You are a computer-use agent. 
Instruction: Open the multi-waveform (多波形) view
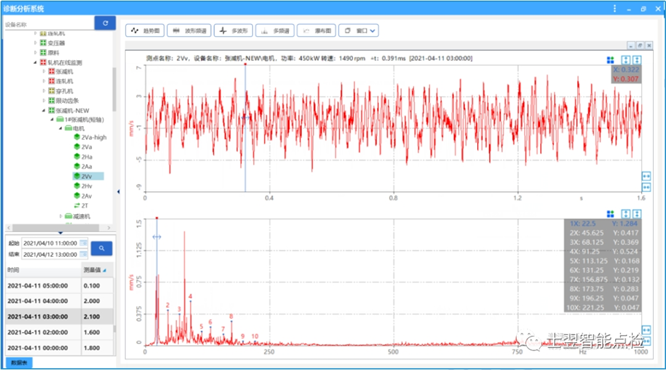tap(234, 31)
